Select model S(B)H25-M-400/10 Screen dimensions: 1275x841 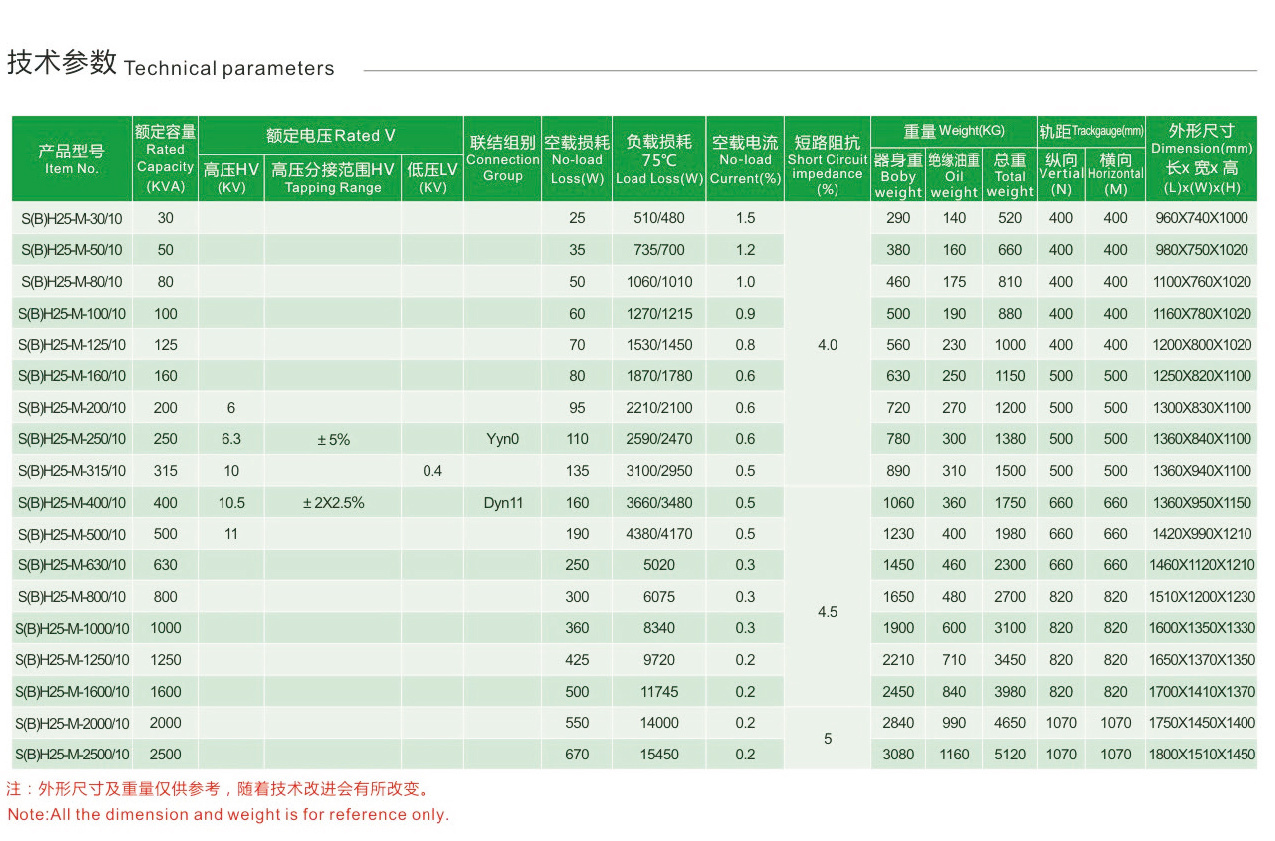(x=72, y=503)
